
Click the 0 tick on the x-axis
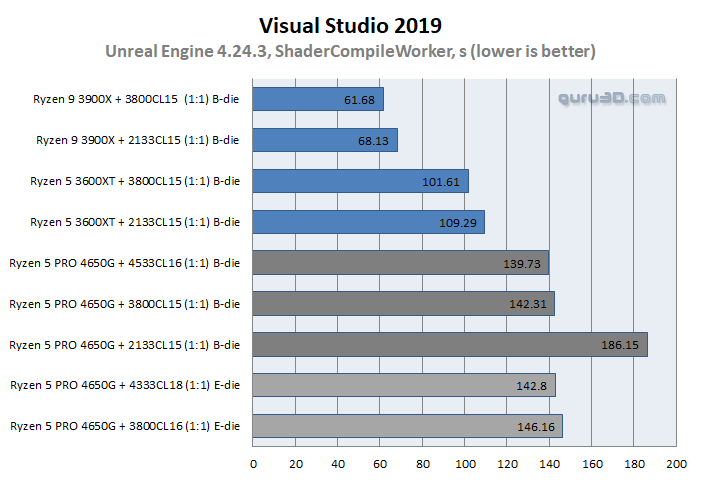pos(253,464)
